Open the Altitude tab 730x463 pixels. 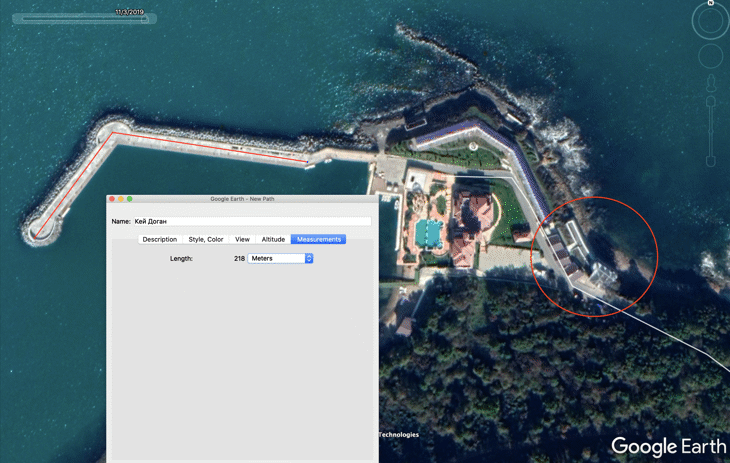click(x=273, y=239)
